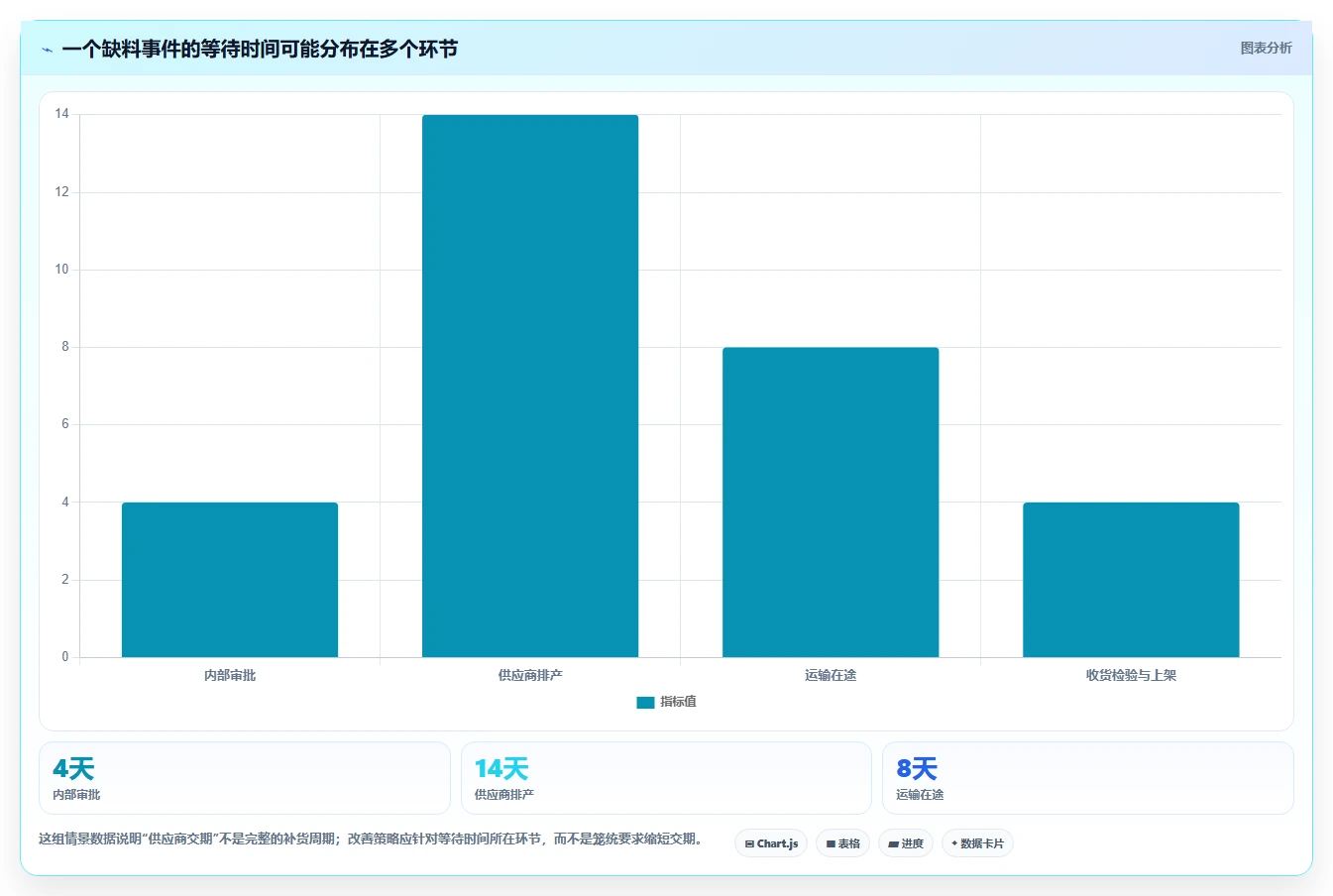
Task: Open the 4天 内部审批 data card
Action: [x=245, y=778]
